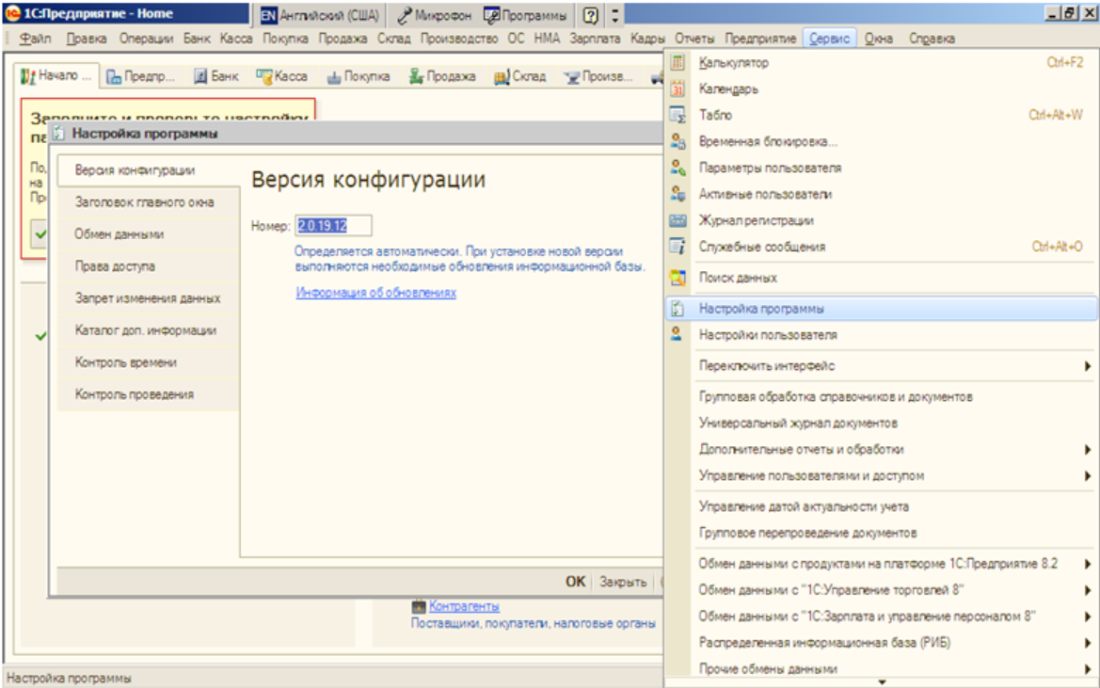Click the Настройка программы menu icon
The width and height of the screenshot is (1100, 688).
pos(678,309)
